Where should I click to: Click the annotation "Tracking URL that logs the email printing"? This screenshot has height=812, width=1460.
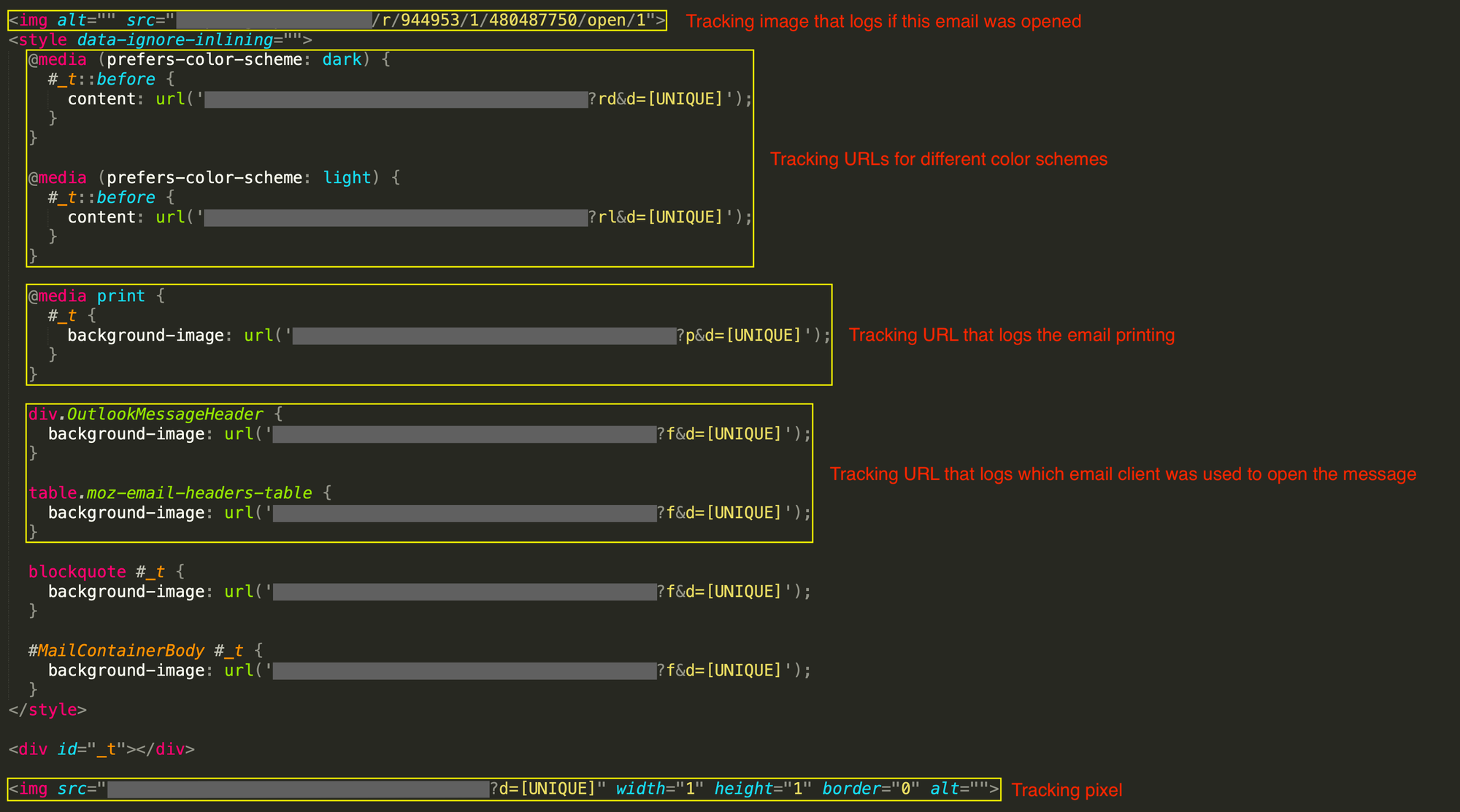[1012, 335]
